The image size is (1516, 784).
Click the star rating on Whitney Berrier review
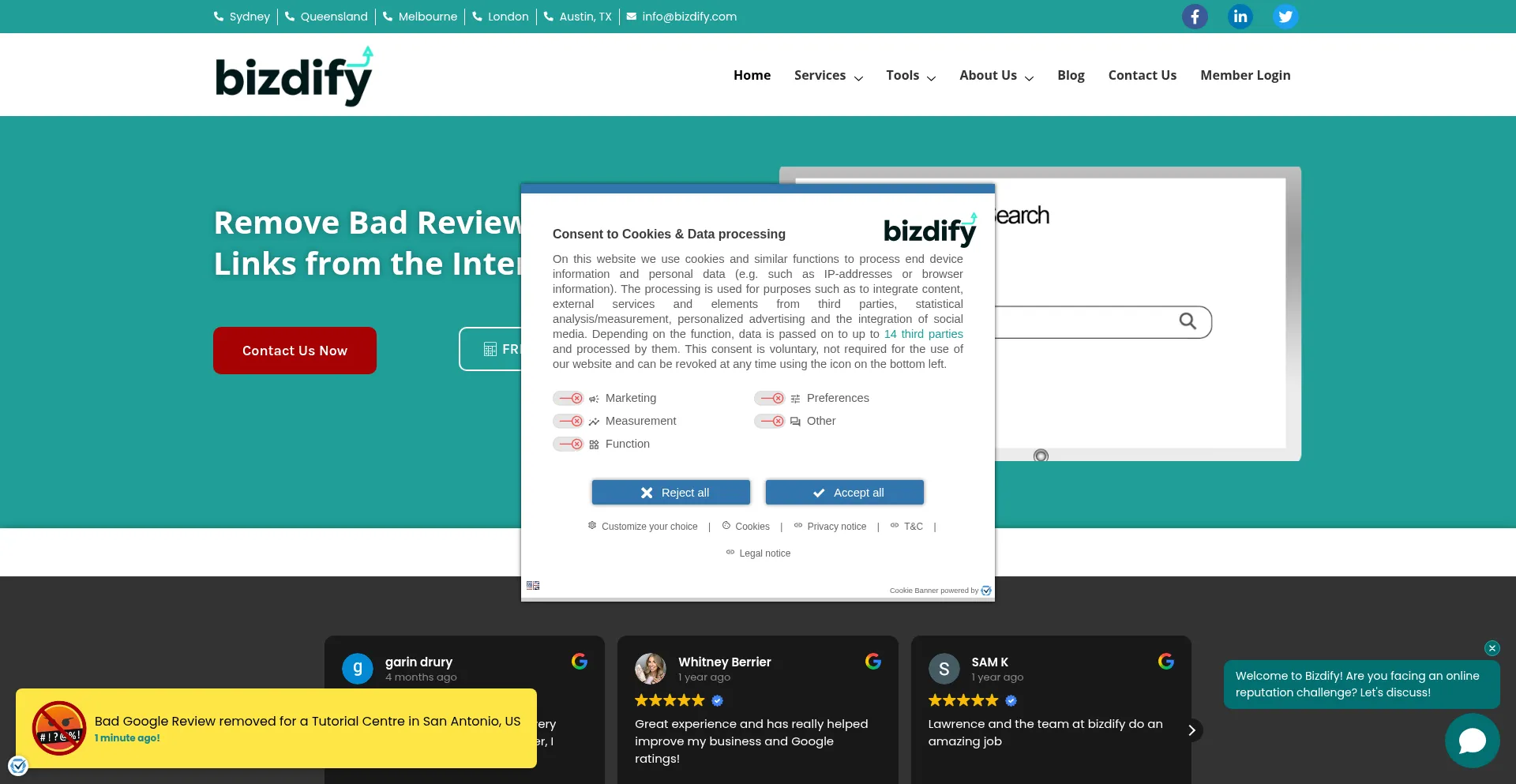[670, 700]
